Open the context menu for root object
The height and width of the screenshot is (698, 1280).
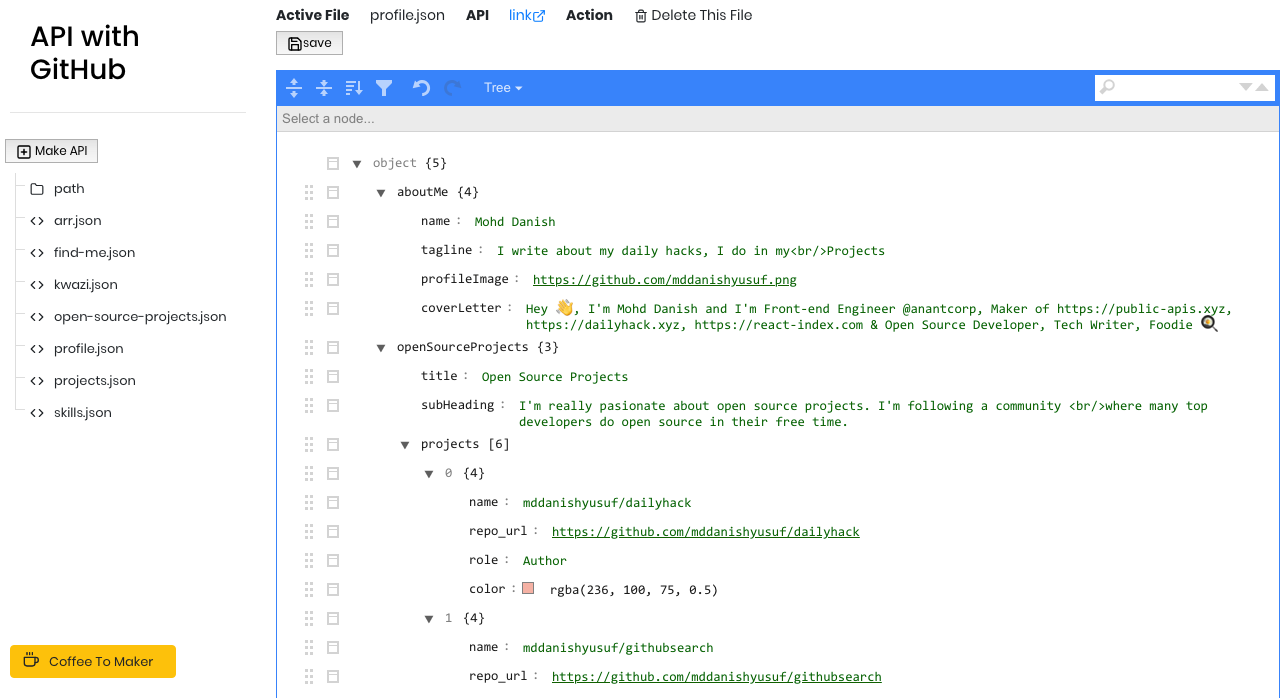coord(333,163)
